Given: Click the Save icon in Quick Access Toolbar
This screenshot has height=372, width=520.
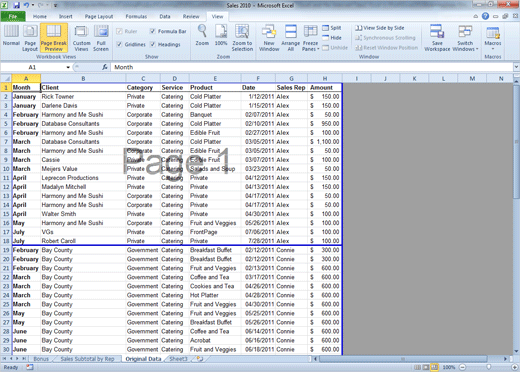Looking at the screenshot, I should (x=17, y=5).
